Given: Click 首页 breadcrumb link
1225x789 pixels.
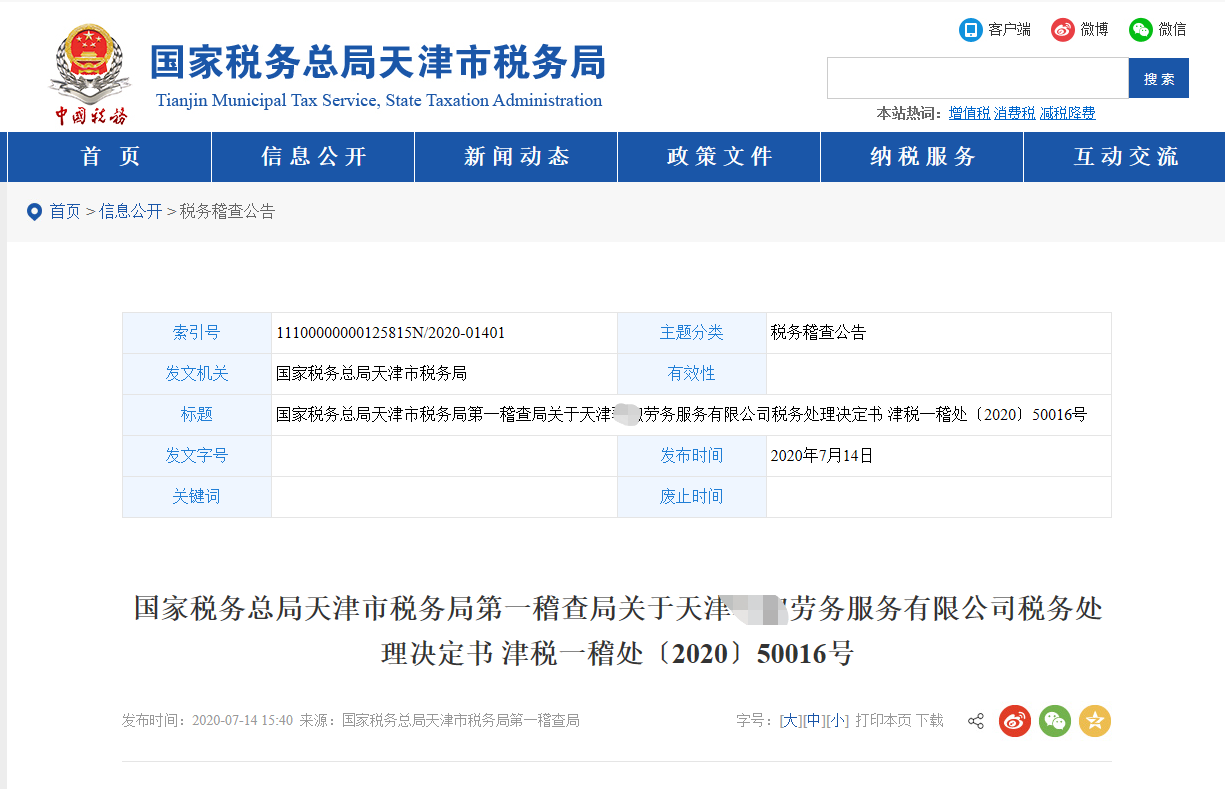Looking at the screenshot, I should click(65, 212).
